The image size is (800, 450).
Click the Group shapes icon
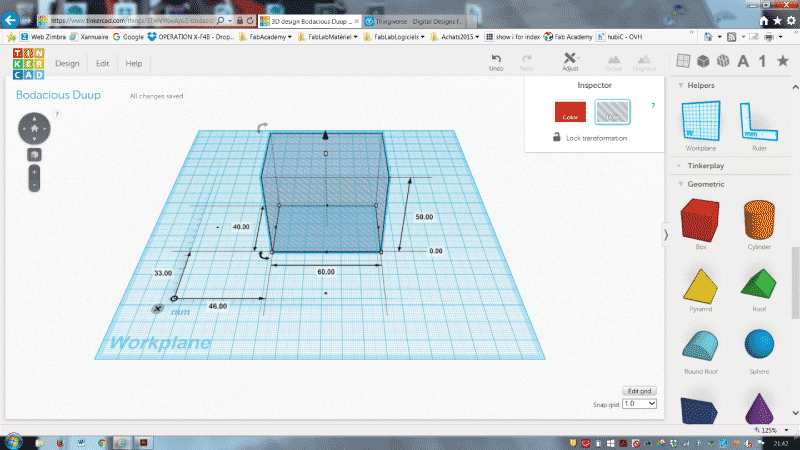[614, 63]
